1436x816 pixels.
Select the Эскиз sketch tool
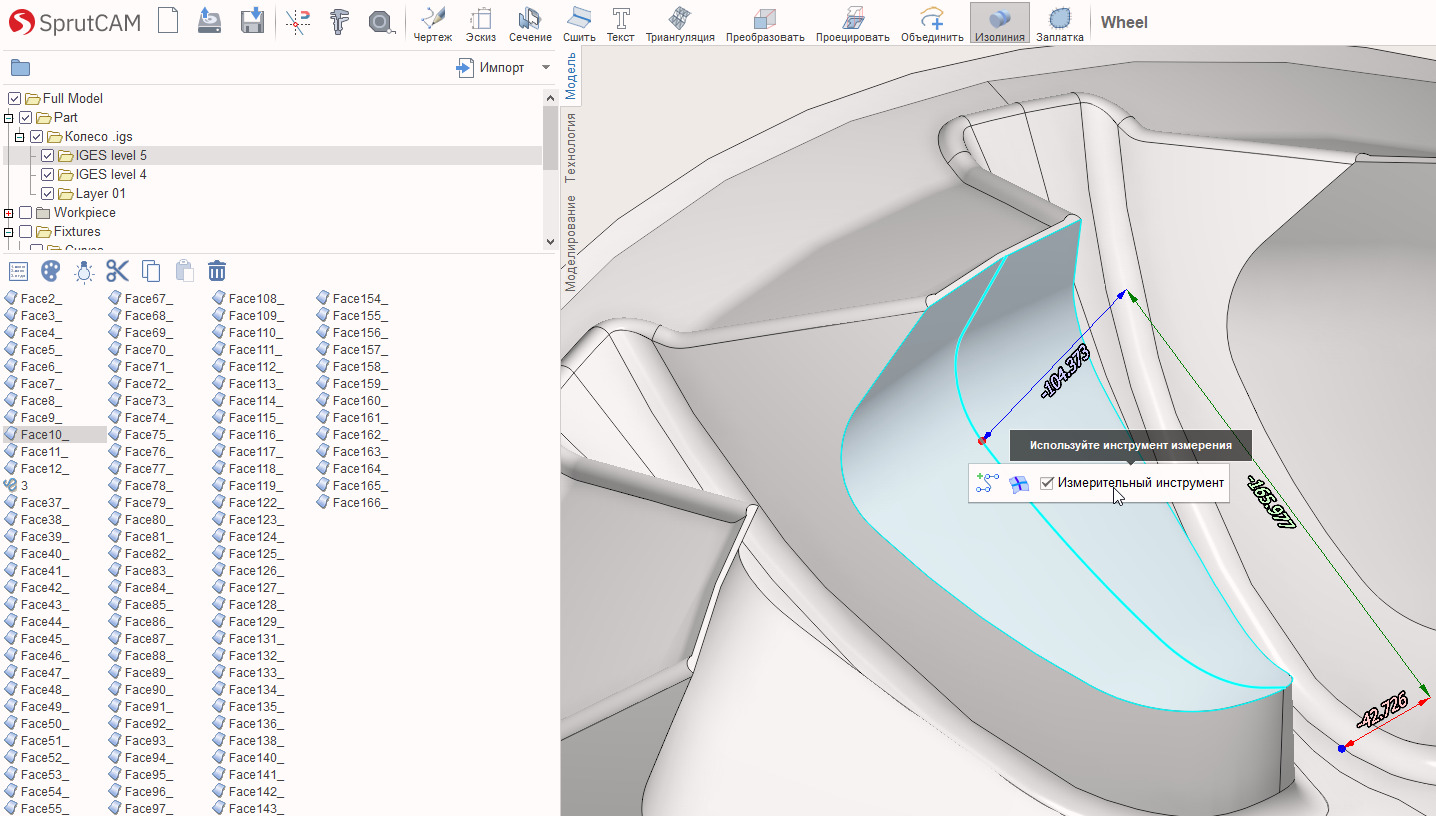click(481, 24)
